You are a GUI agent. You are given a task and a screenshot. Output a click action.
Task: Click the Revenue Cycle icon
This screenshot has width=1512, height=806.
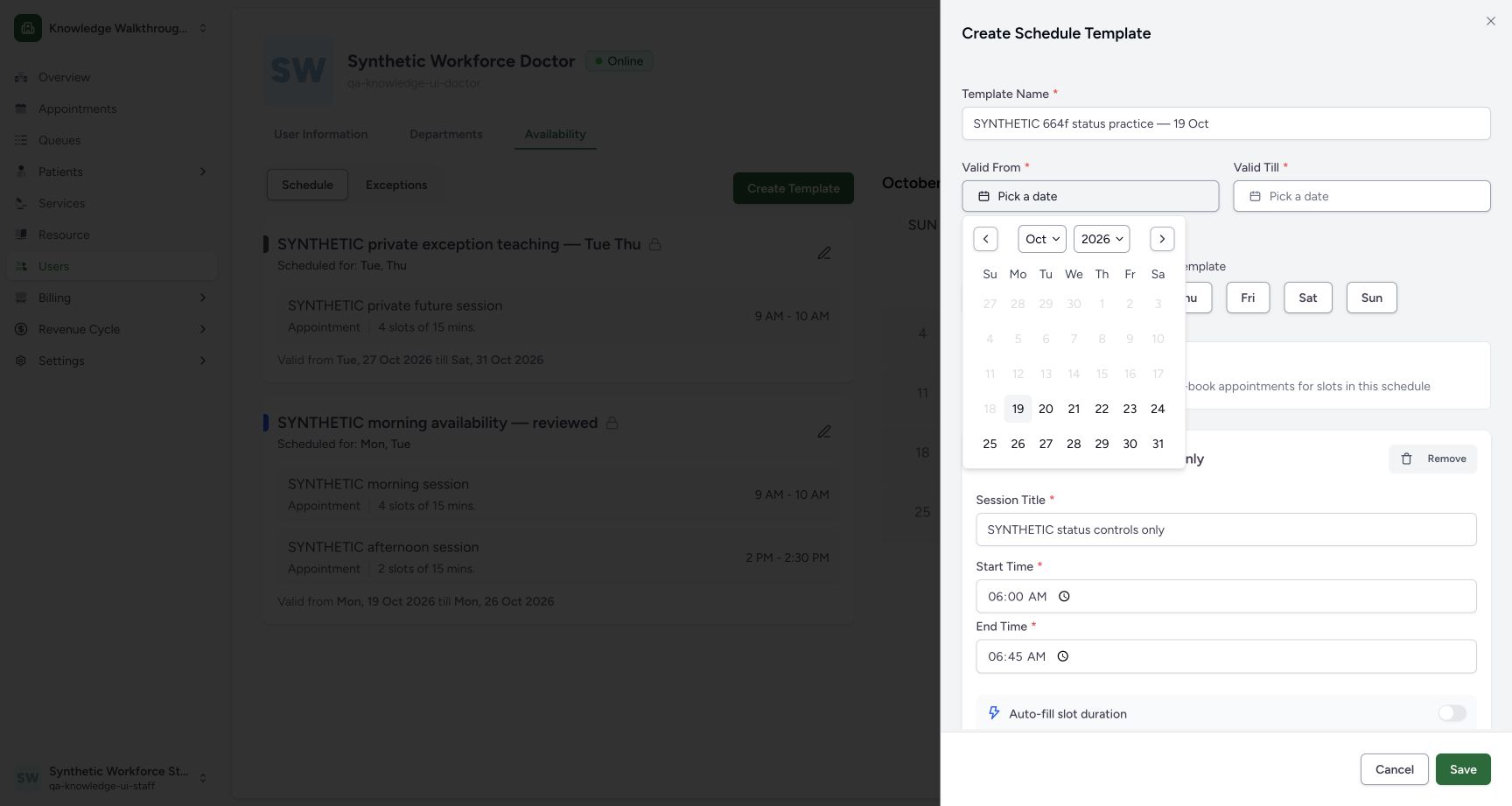pyautogui.click(x=21, y=329)
